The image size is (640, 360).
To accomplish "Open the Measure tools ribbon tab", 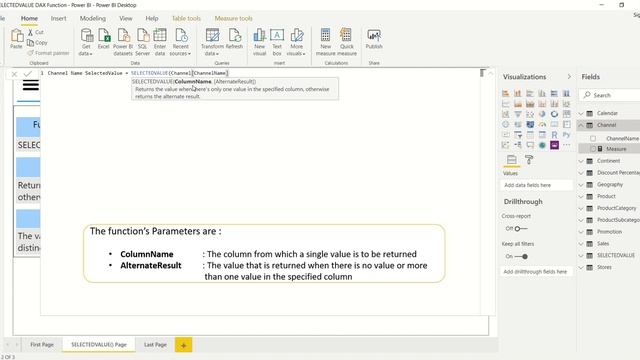I will point(233,18).
